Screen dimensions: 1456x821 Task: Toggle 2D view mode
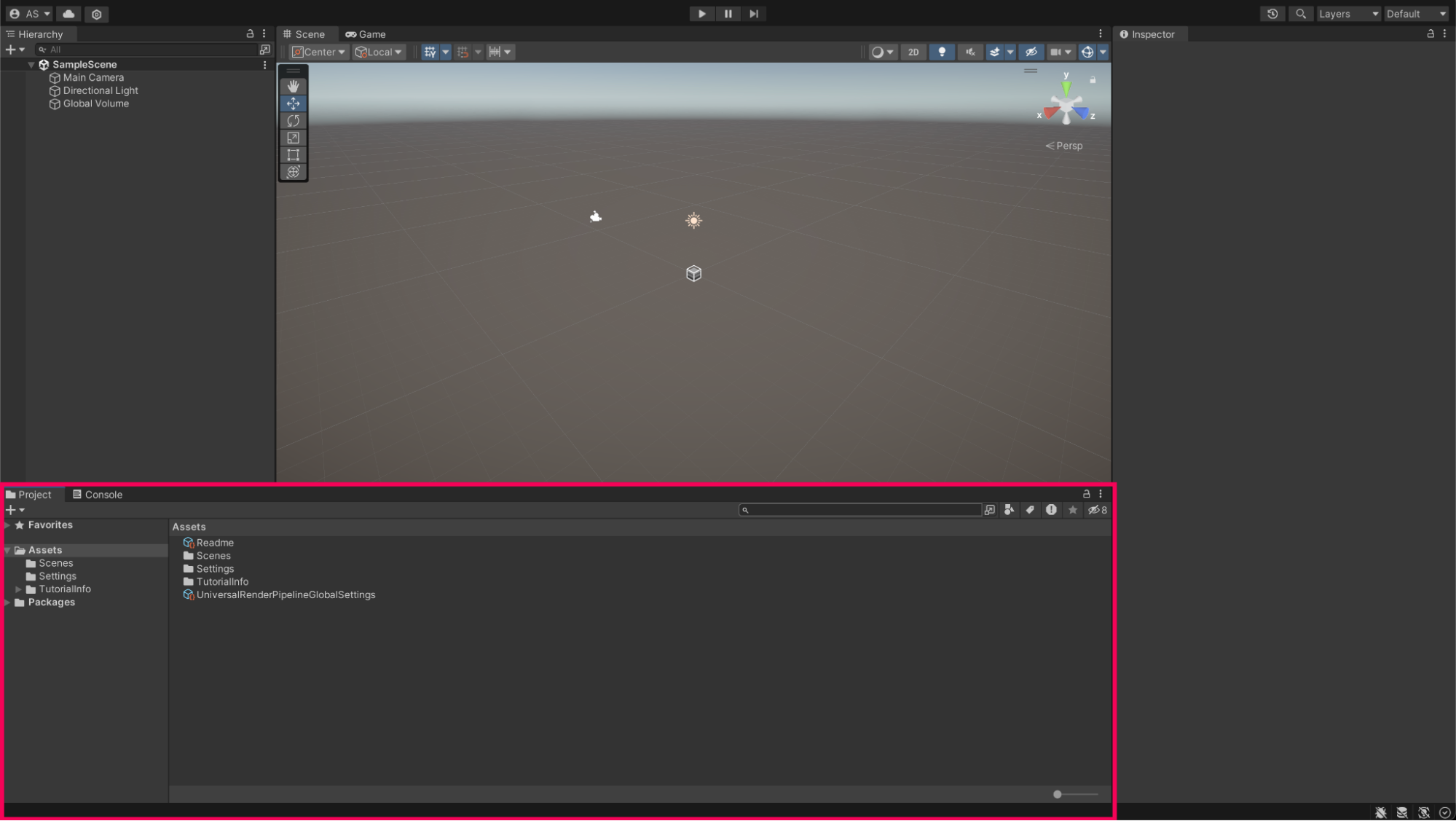click(x=913, y=52)
